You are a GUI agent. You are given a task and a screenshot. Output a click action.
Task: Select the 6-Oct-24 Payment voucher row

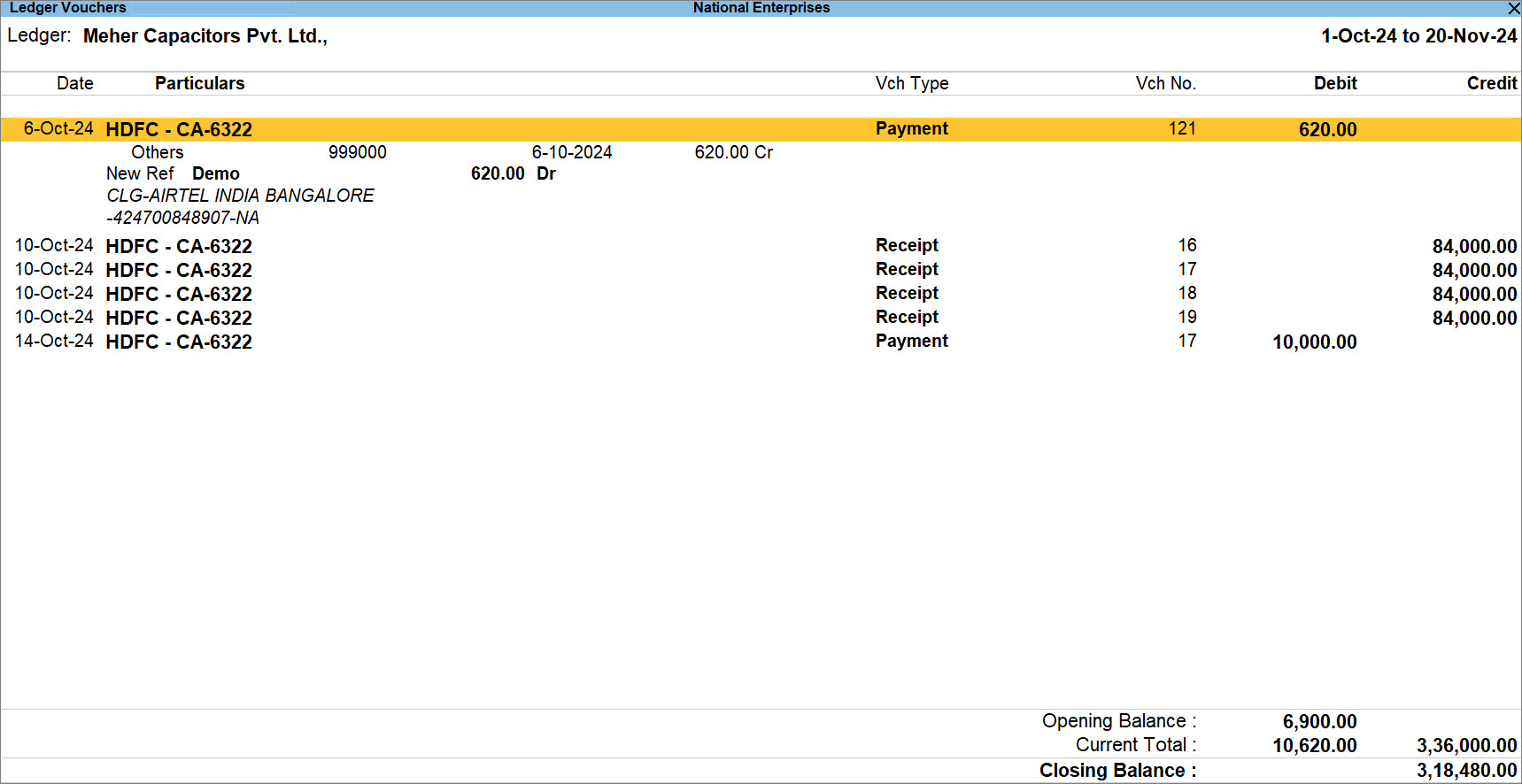761,129
